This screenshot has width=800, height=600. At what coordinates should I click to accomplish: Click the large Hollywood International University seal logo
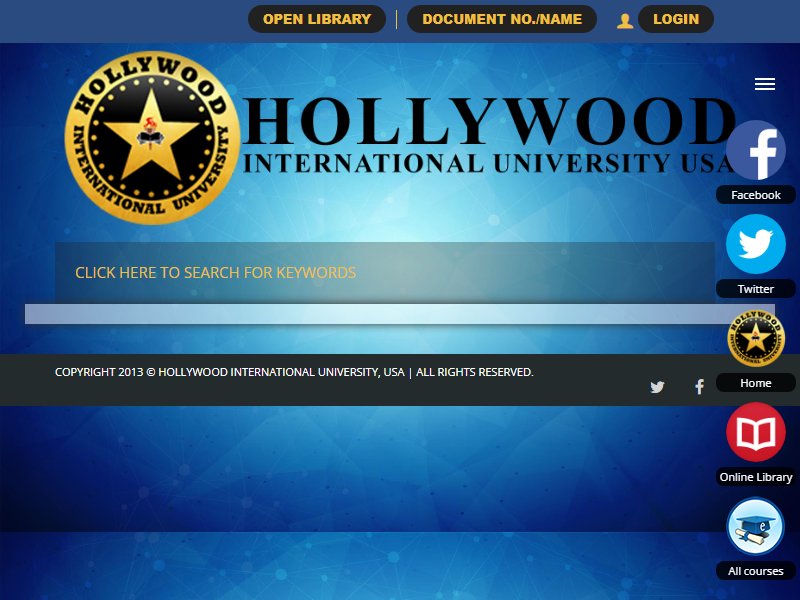click(x=152, y=138)
